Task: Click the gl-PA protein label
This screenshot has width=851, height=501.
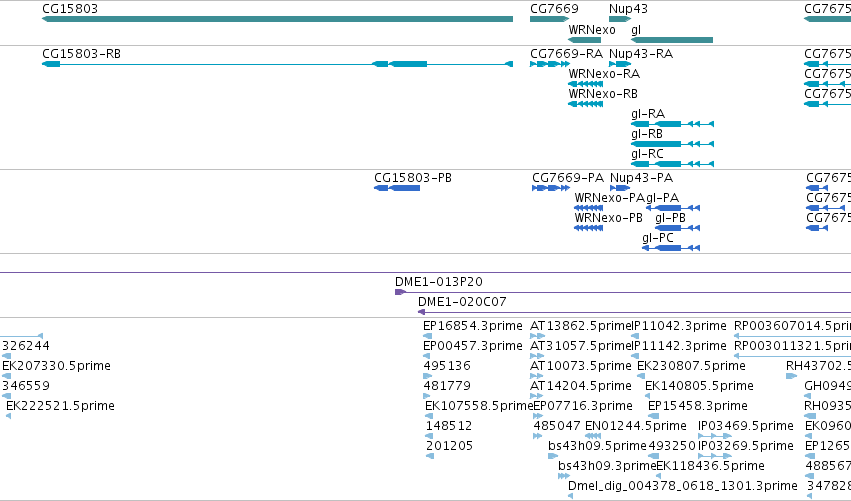Action: point(663,198)
